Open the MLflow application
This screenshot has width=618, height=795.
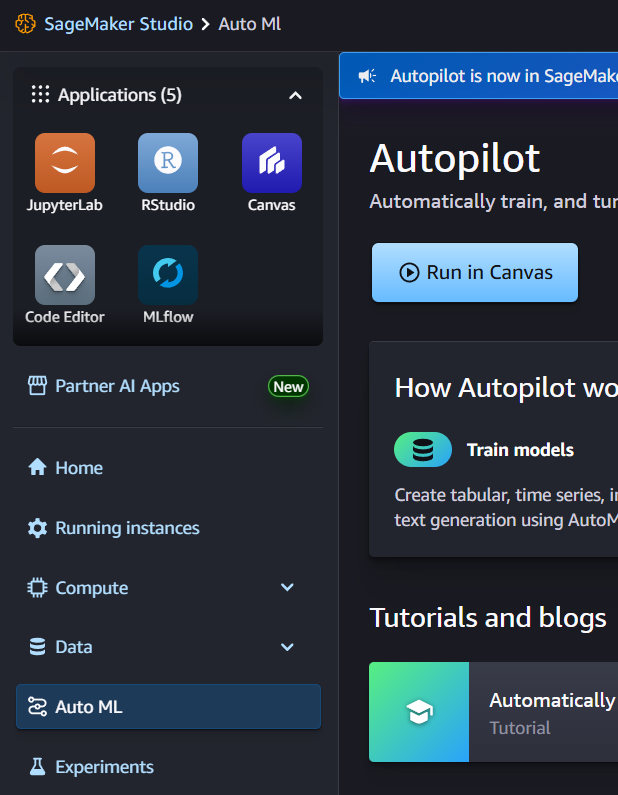(168, 275)
